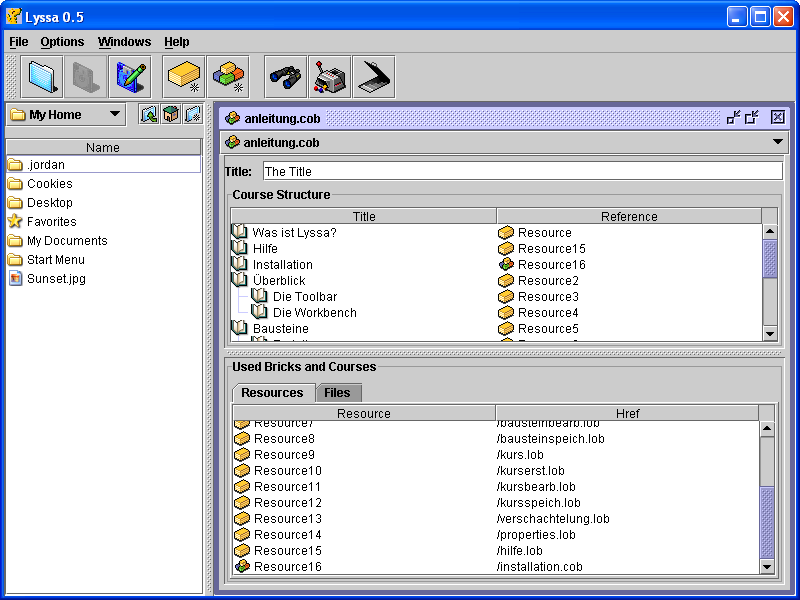Click the blue open-folder toolbar icon
The height and width of the screenshot is (600, 800).
tap(42, 77)
